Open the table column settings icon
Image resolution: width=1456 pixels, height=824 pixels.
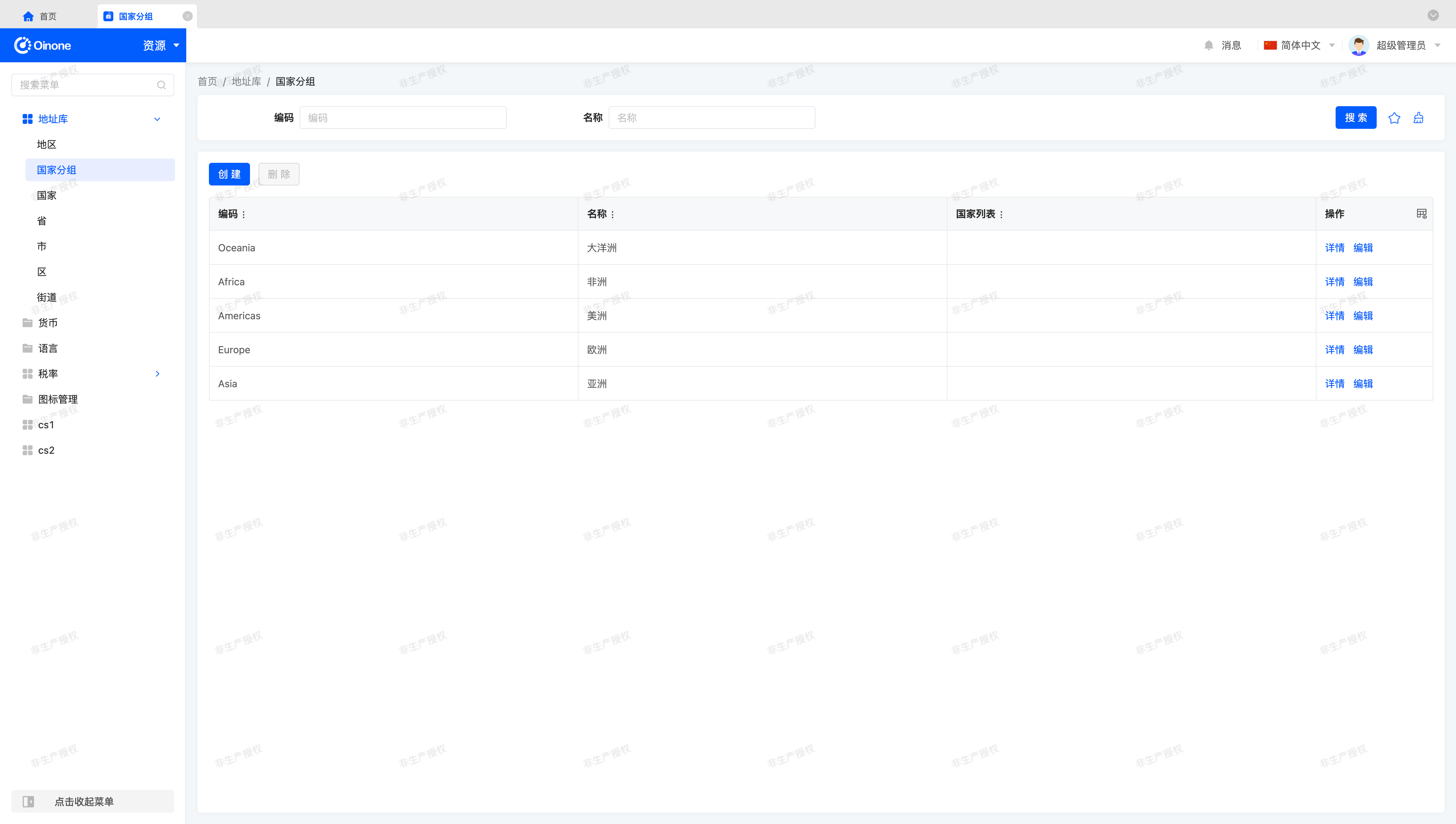[1421, 213]
